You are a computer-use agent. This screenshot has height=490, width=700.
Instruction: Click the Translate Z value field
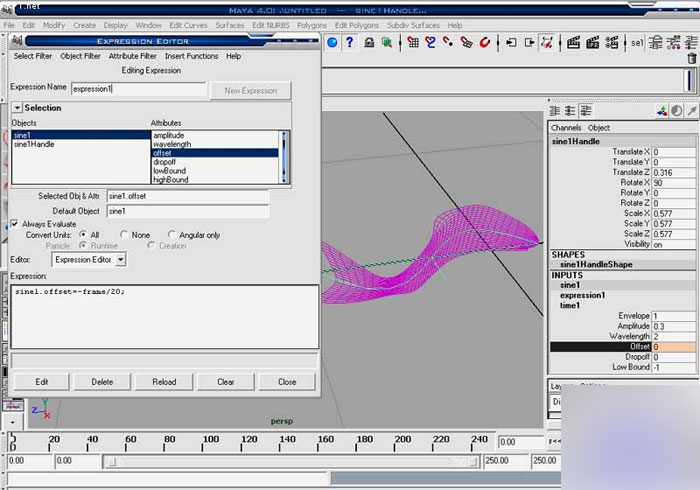pyautogui.click(x=674, y=172)
